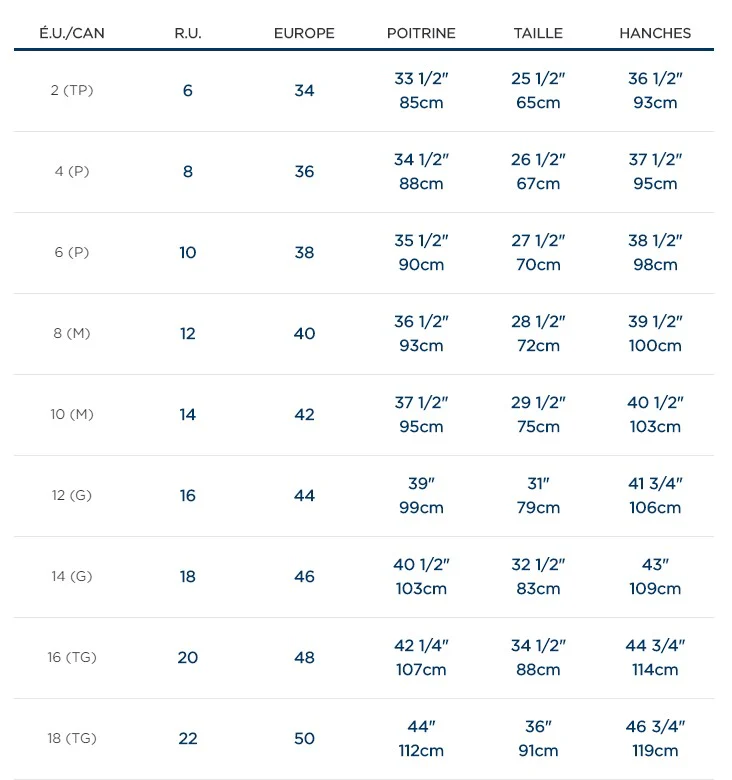This screenshot has height=780, width=732.
Task: Select the 16 (TG) size label
Action: tap(71, 657)
